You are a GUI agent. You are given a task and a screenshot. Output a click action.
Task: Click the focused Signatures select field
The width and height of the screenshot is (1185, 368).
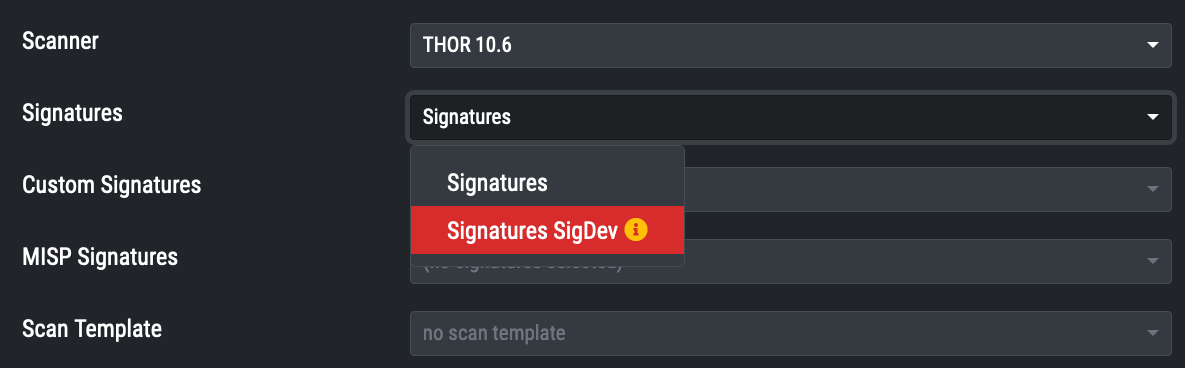tap(791, 117)
